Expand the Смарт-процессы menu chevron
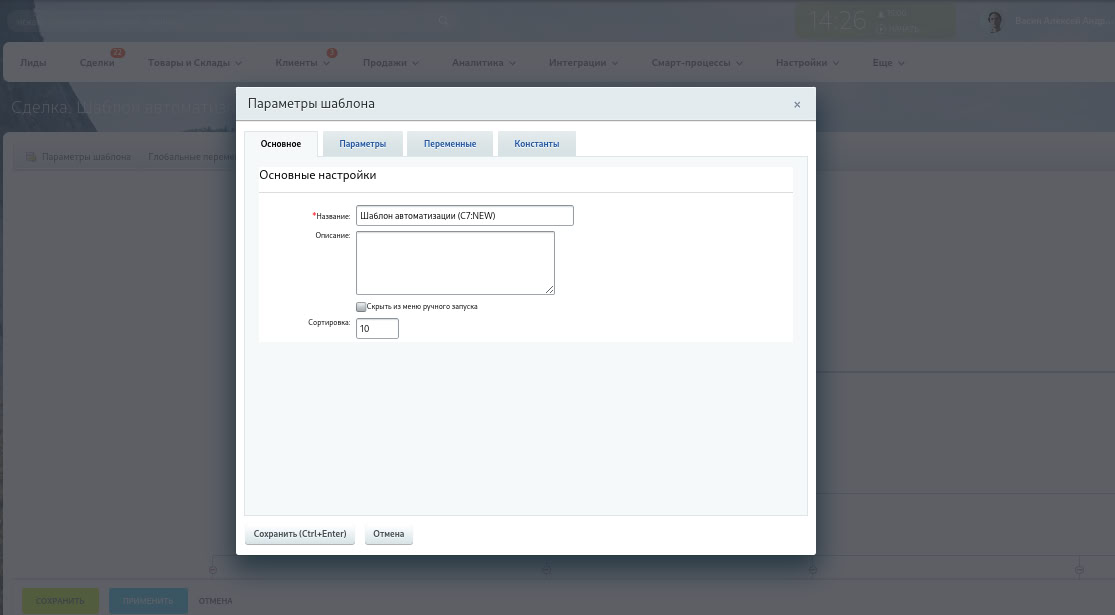The image size is (1115, 615). tap(740, 63)
